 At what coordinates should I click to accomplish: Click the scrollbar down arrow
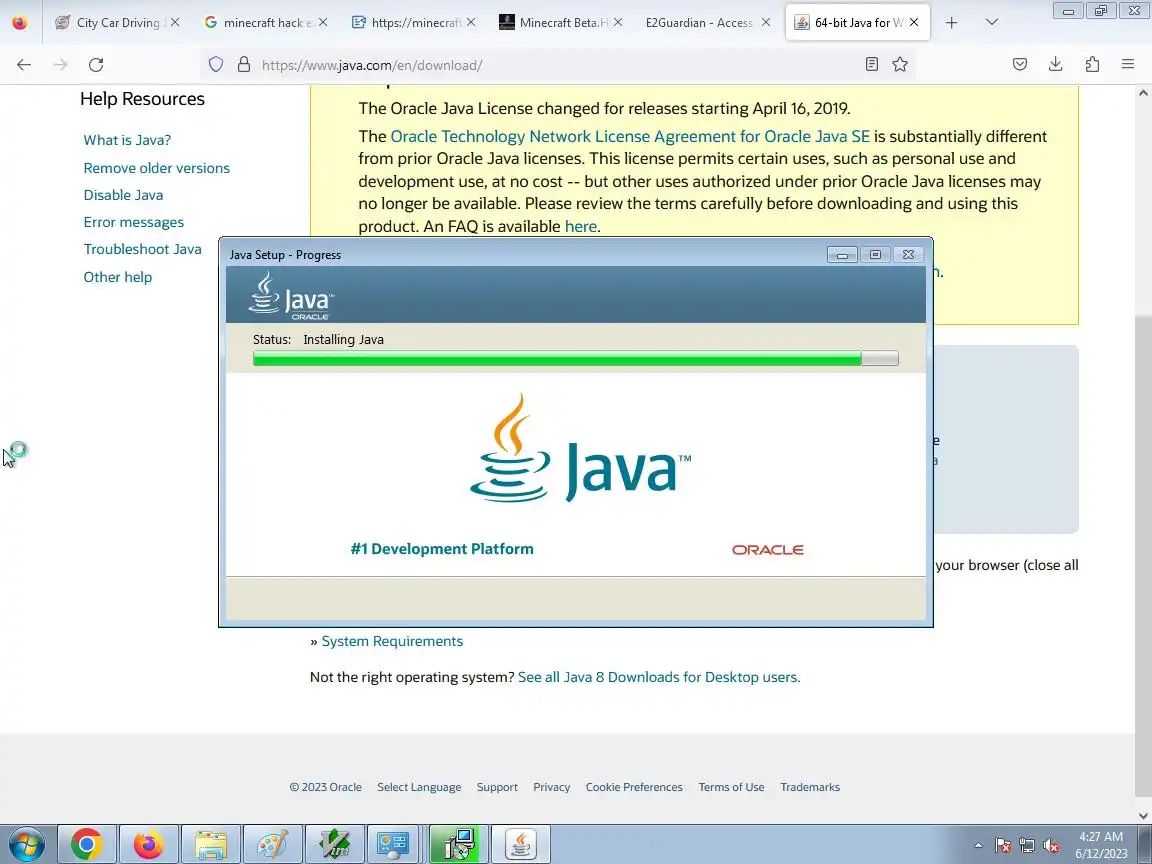[1143, 816]
